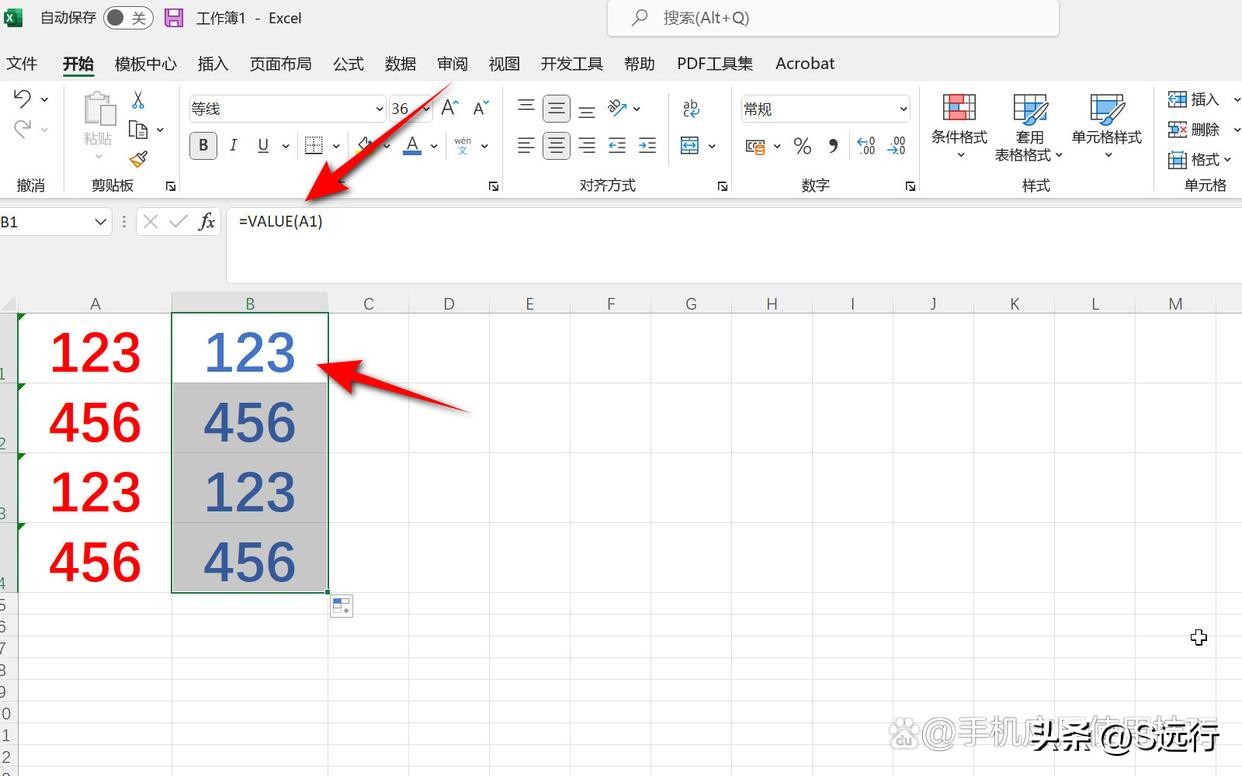
Task: Open the 条件格式 conditional formatting menu
Action: (x=959, y=126)
